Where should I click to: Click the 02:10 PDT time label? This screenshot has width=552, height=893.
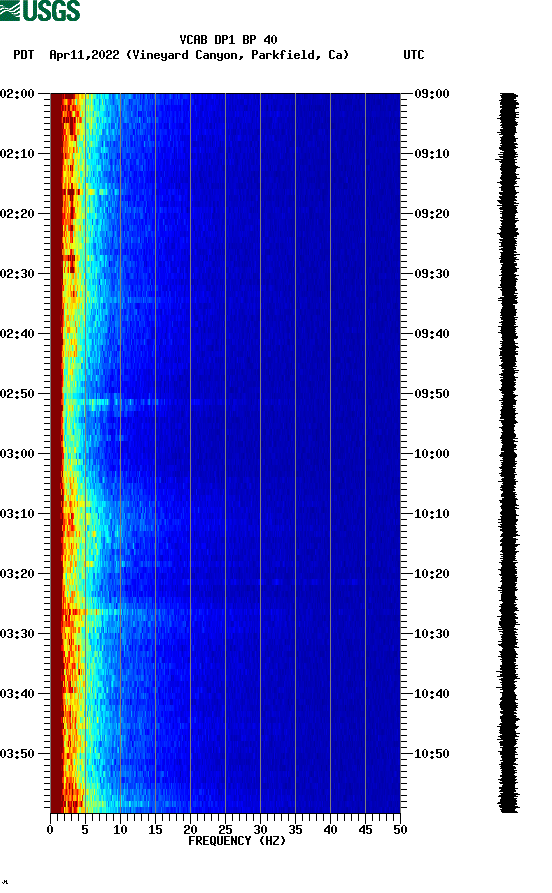[17, 154]
